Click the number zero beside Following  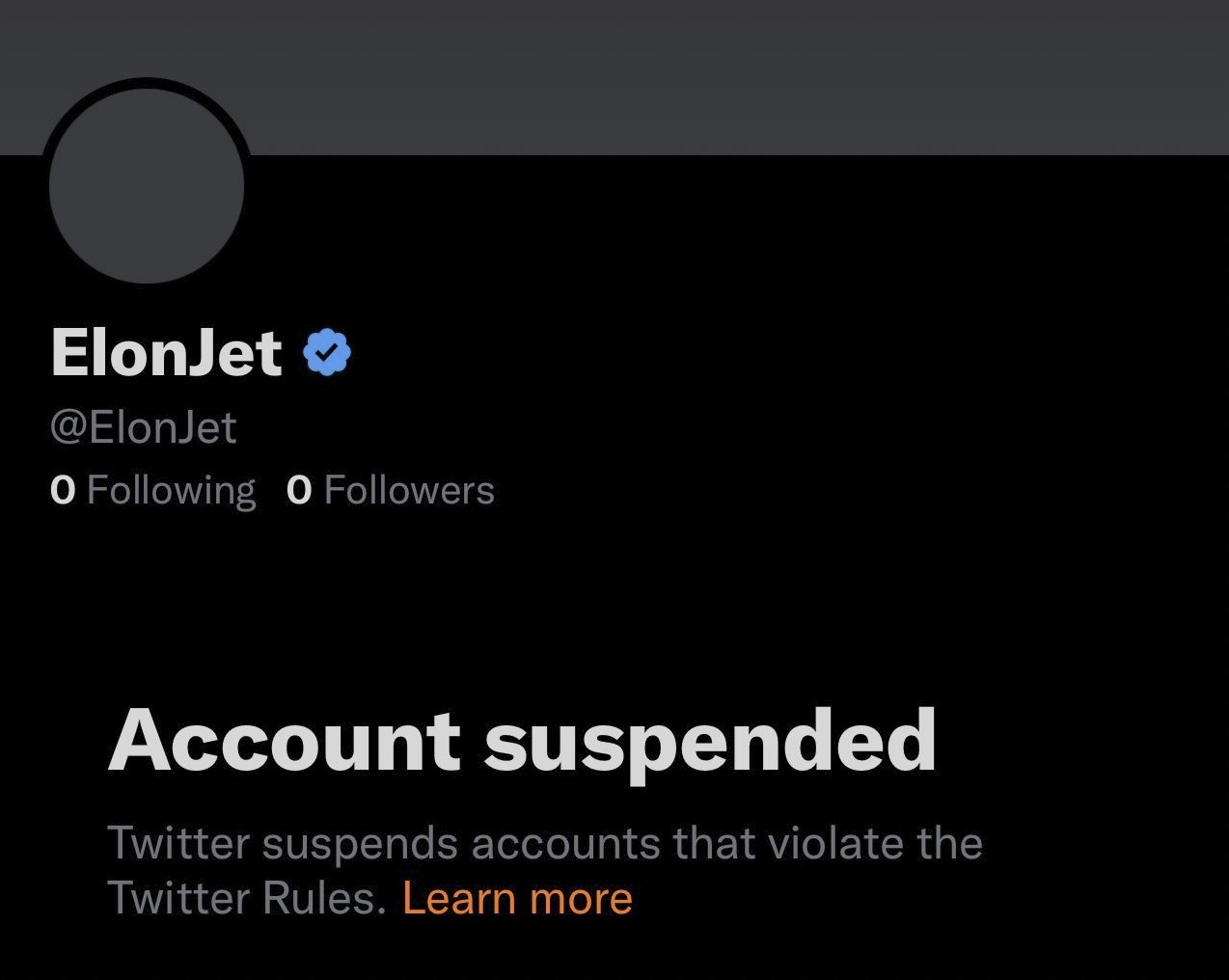63,491
